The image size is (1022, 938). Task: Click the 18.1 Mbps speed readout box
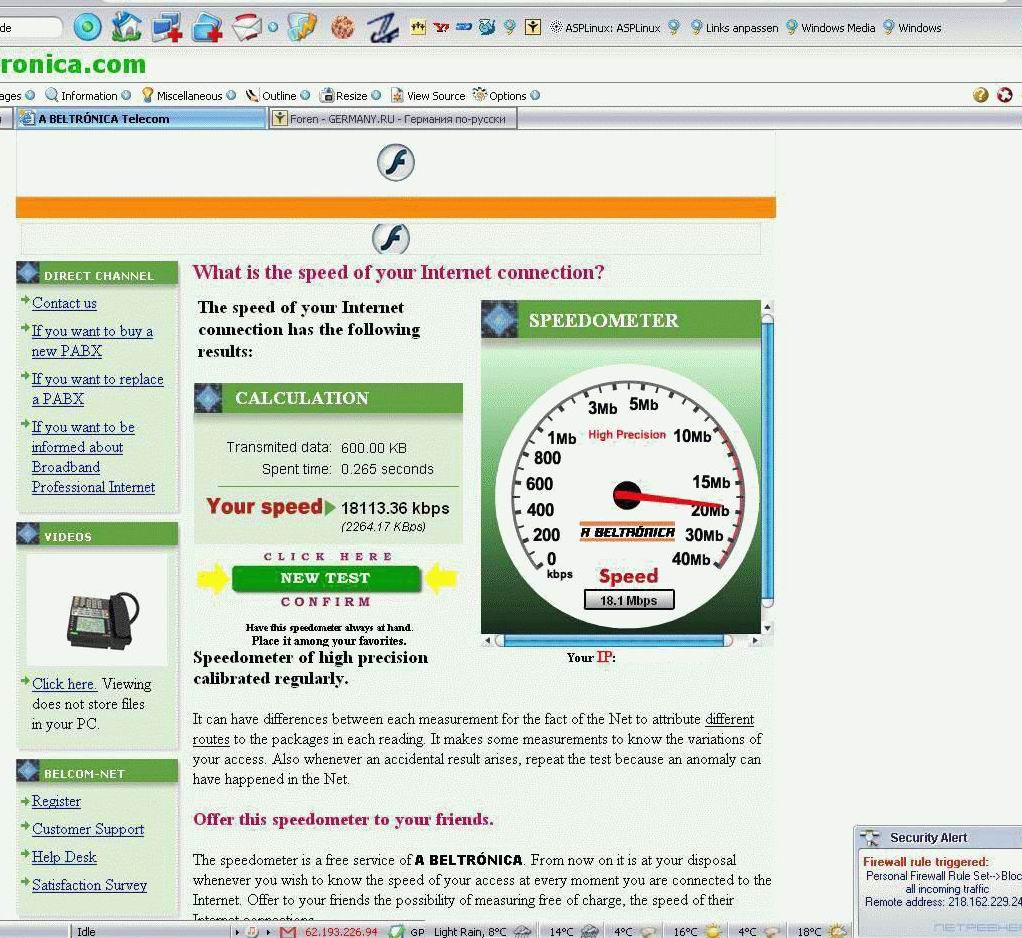629,600
